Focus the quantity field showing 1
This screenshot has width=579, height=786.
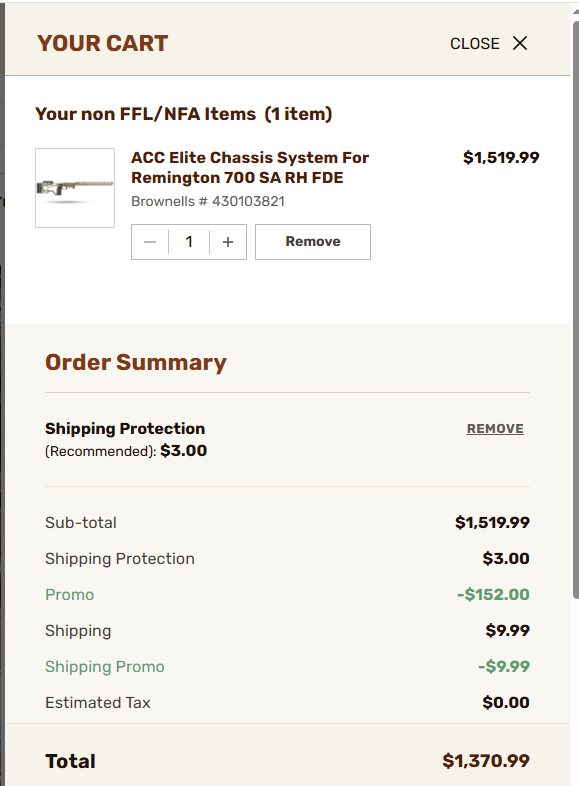[x=189, y=242]
